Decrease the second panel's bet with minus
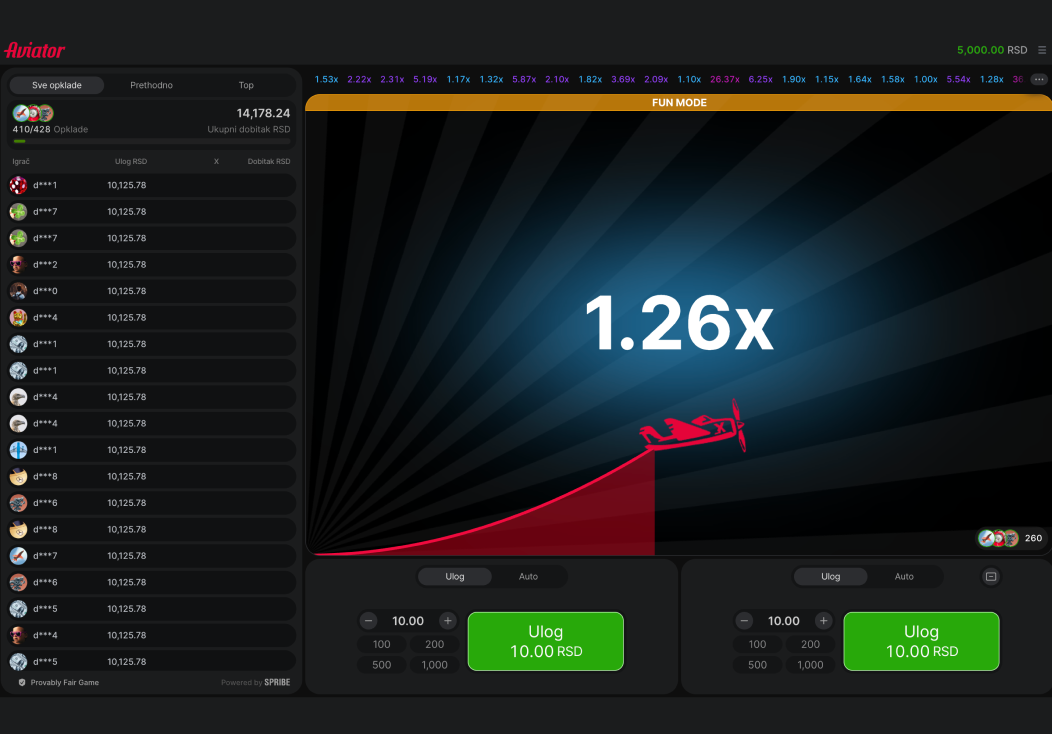Image resolution: width=1052 pixels, height=734 pixels. pyautogui.click(x=744, y=621)
